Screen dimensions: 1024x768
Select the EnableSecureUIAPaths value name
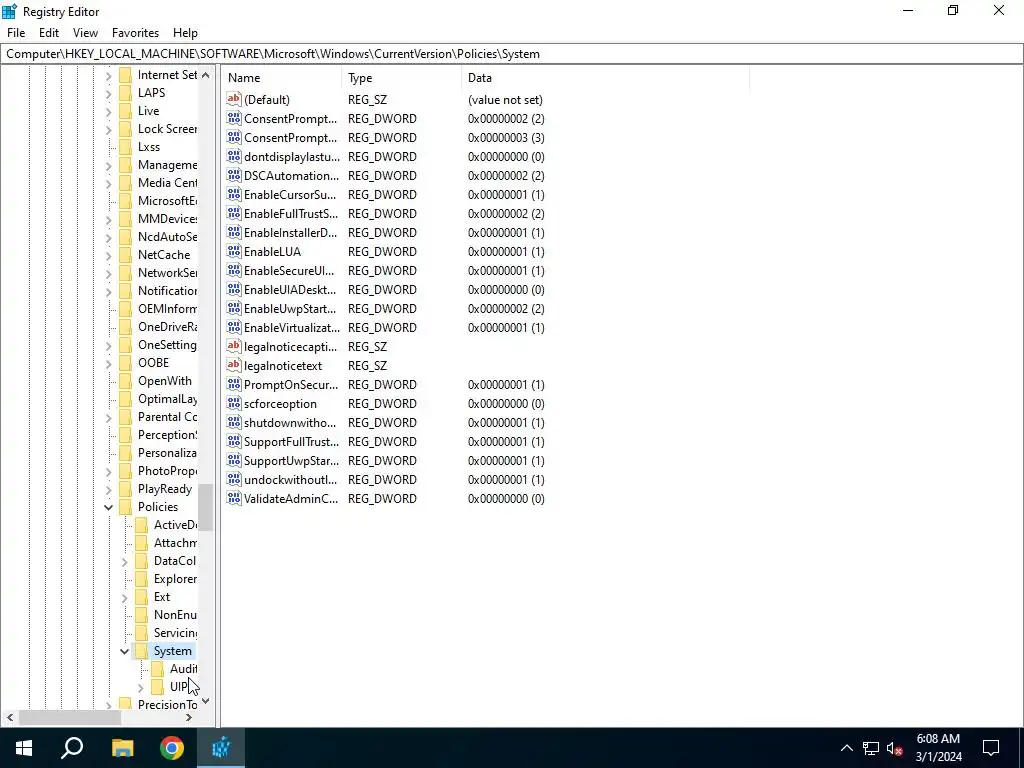pyautogui.click(x=289, y=270)
